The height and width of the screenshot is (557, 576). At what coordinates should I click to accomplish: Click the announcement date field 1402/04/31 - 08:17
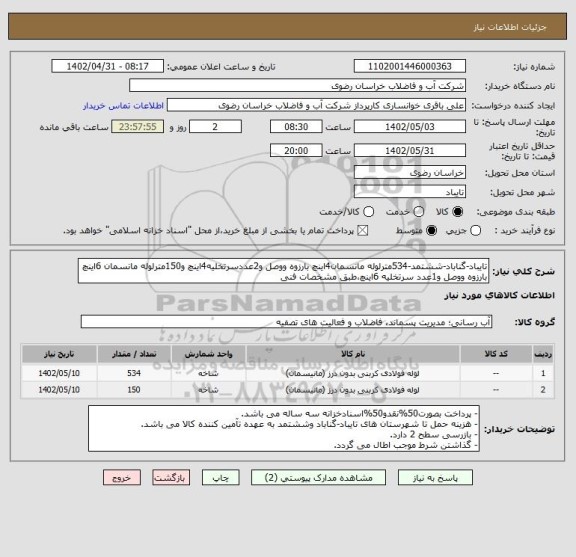[108, 67]
